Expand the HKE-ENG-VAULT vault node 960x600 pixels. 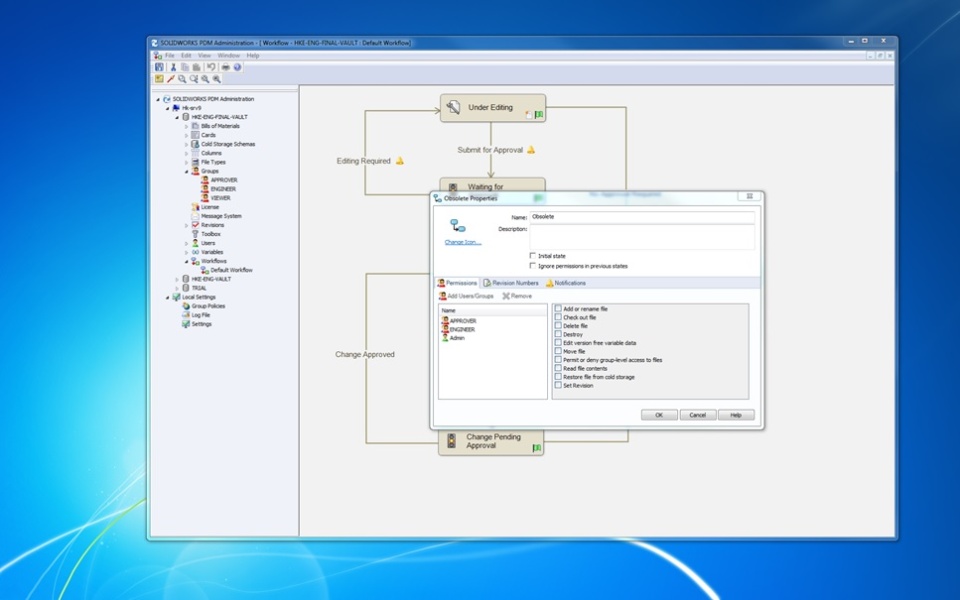(178, 279)
